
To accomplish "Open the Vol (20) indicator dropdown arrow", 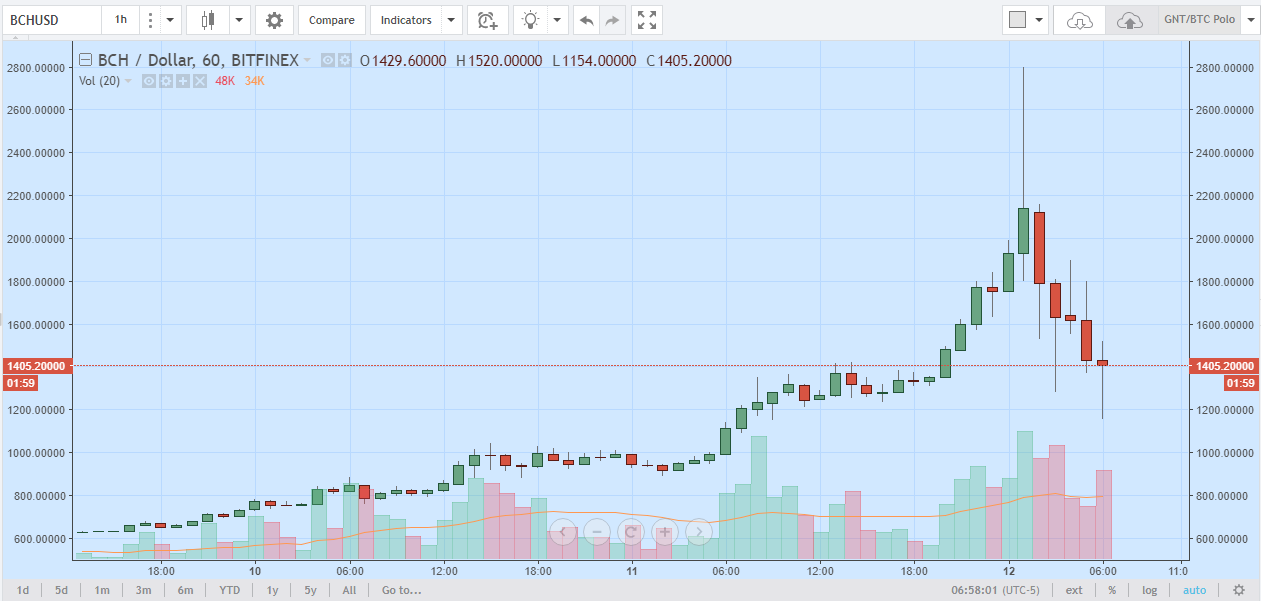I will (128, 81).
